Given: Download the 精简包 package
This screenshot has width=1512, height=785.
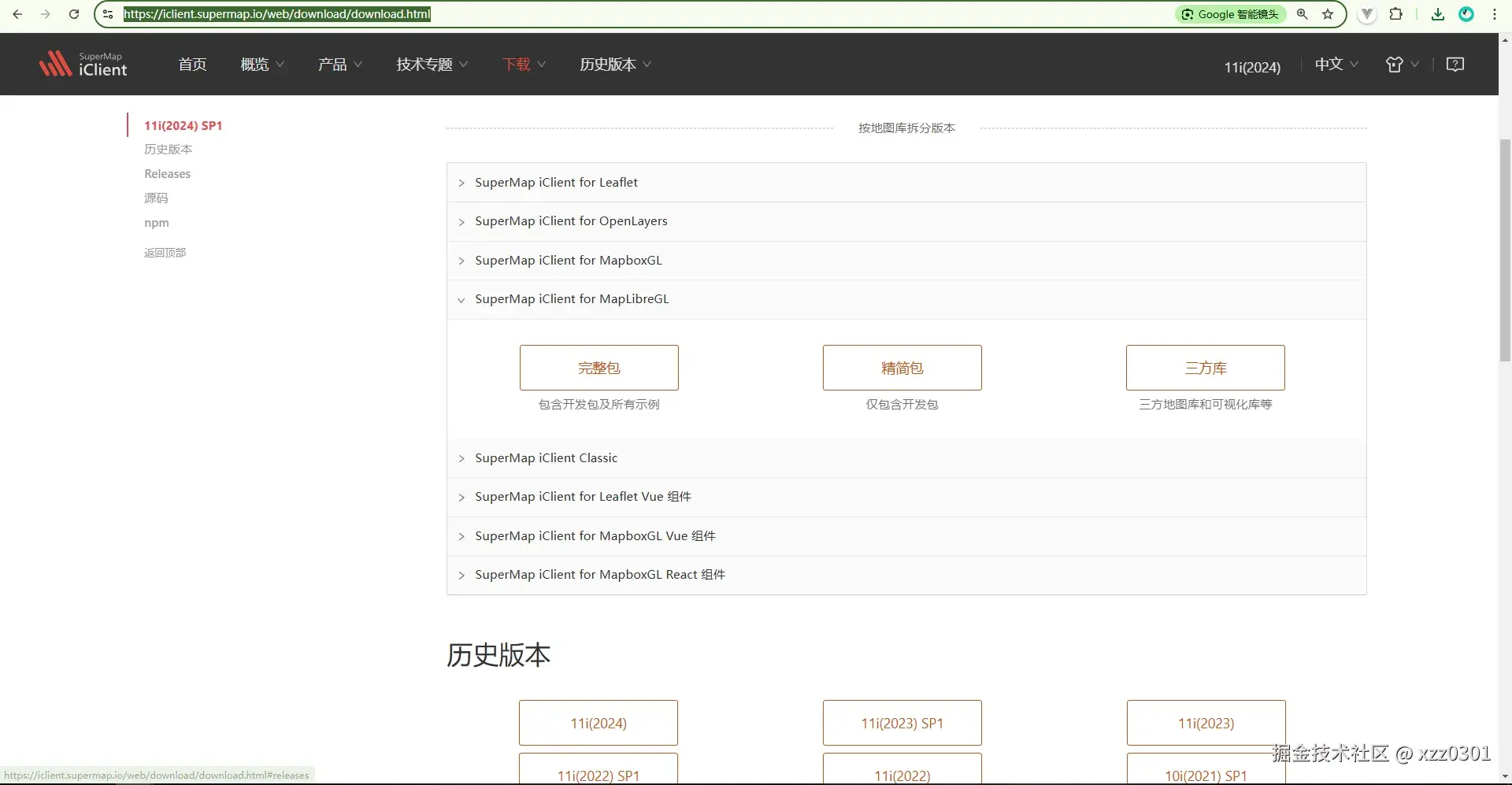Looking at the screenshot, I should point(902,368).
